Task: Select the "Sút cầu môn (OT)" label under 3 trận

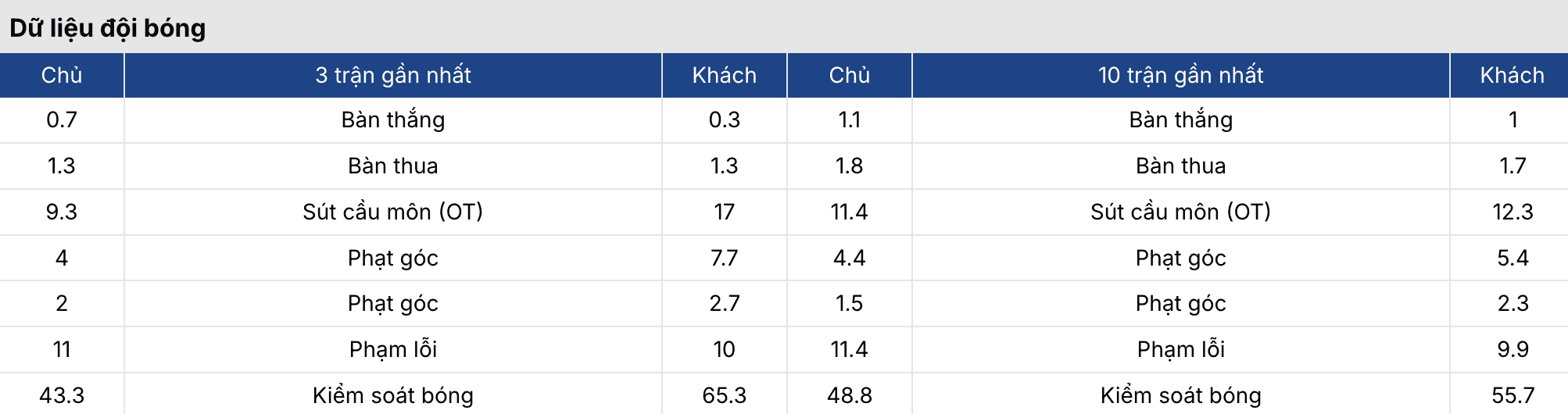Action: (392, 212)
